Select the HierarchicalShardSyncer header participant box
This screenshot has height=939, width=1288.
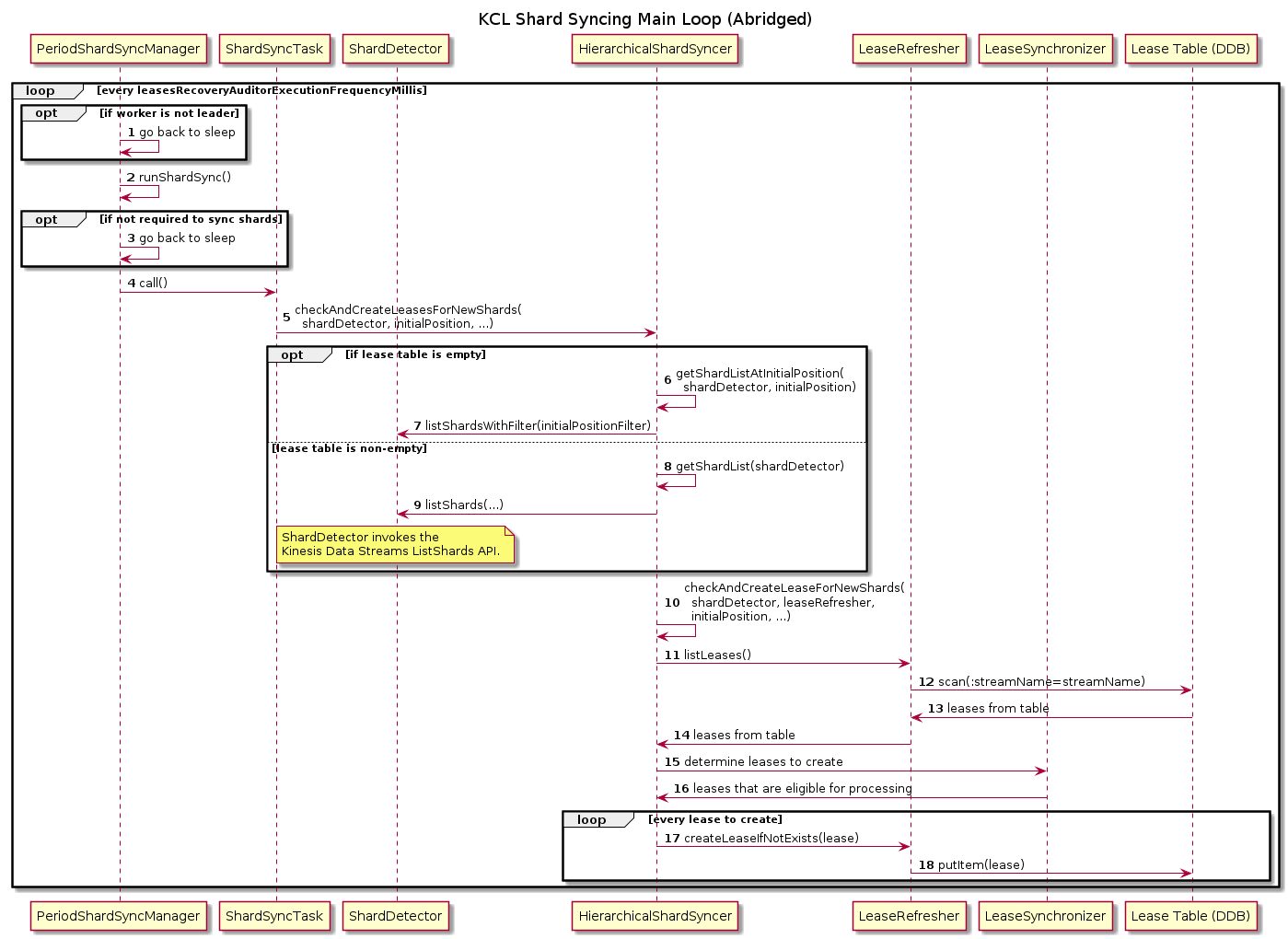[x=655, y=49]
